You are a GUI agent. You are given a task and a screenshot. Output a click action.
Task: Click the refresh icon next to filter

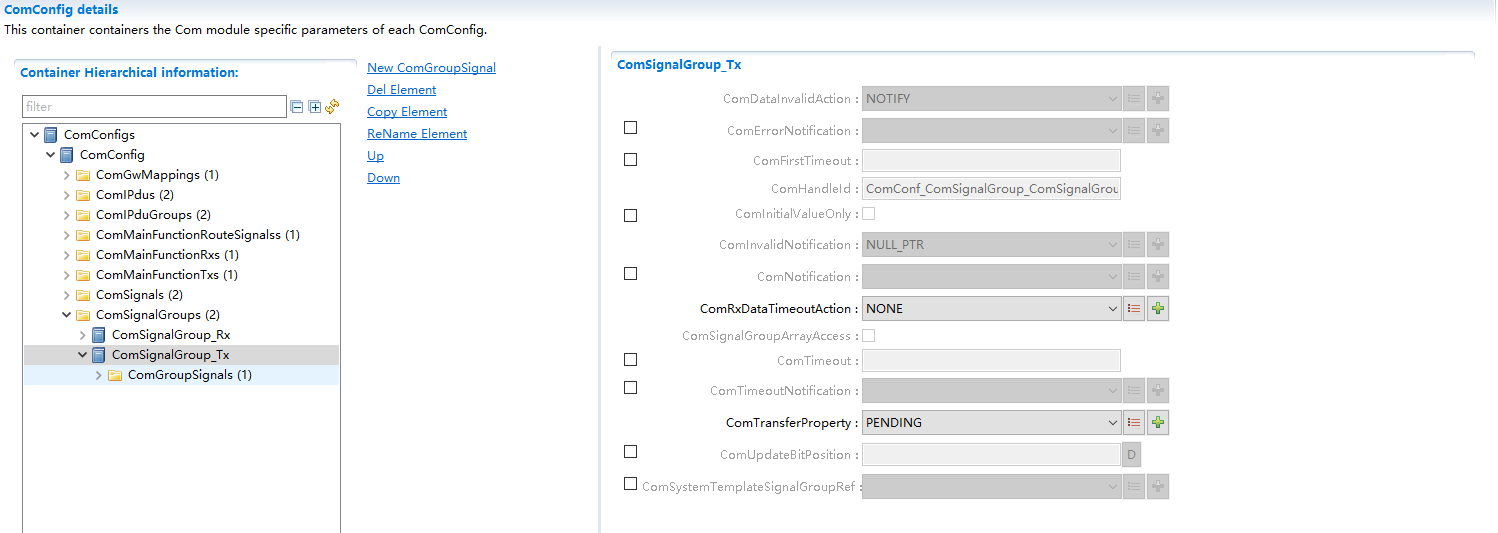pos(332,107)
